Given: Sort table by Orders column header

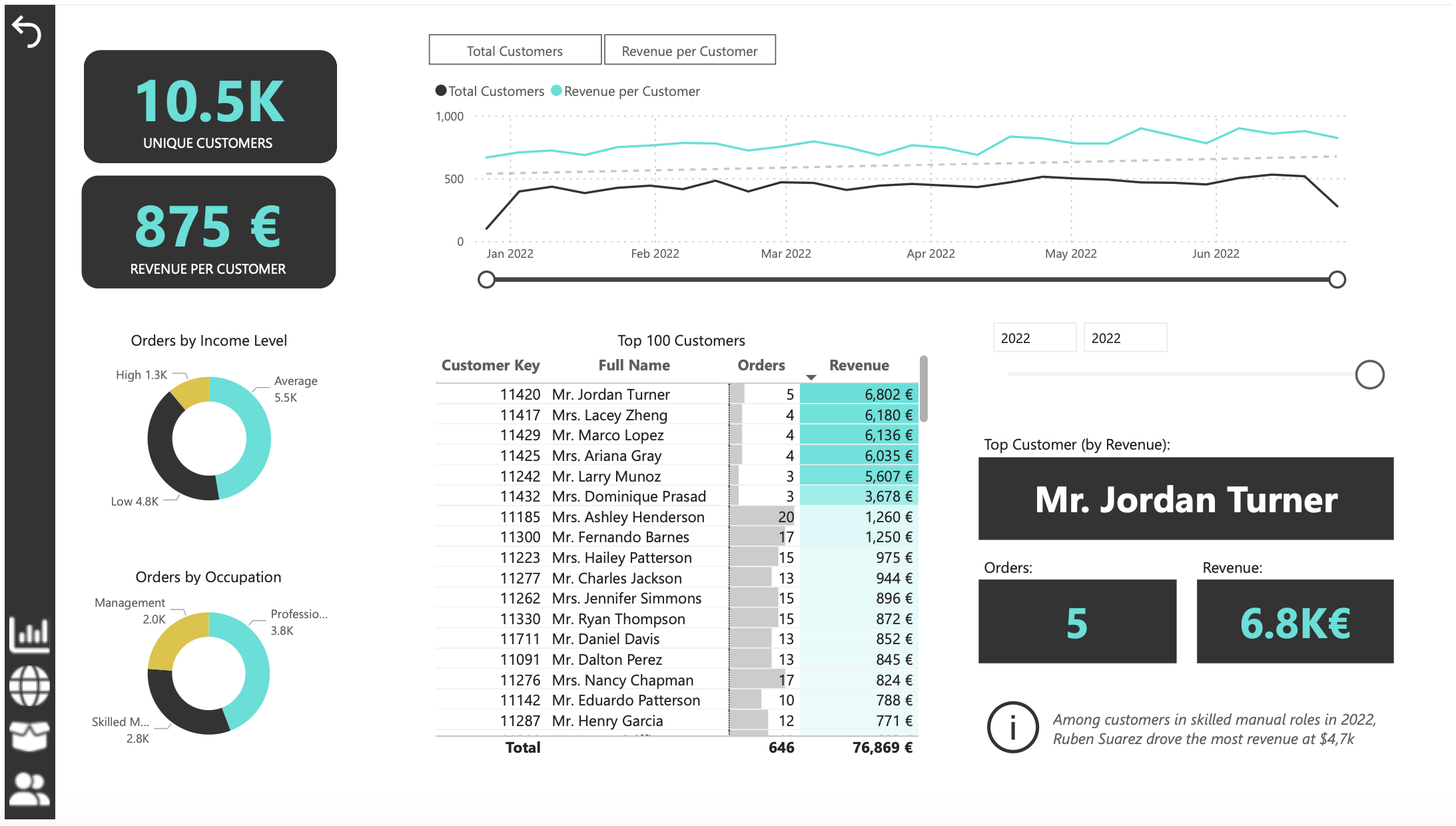Looking at the screenshot, I should pyautogui.click(x=761, y=365).
